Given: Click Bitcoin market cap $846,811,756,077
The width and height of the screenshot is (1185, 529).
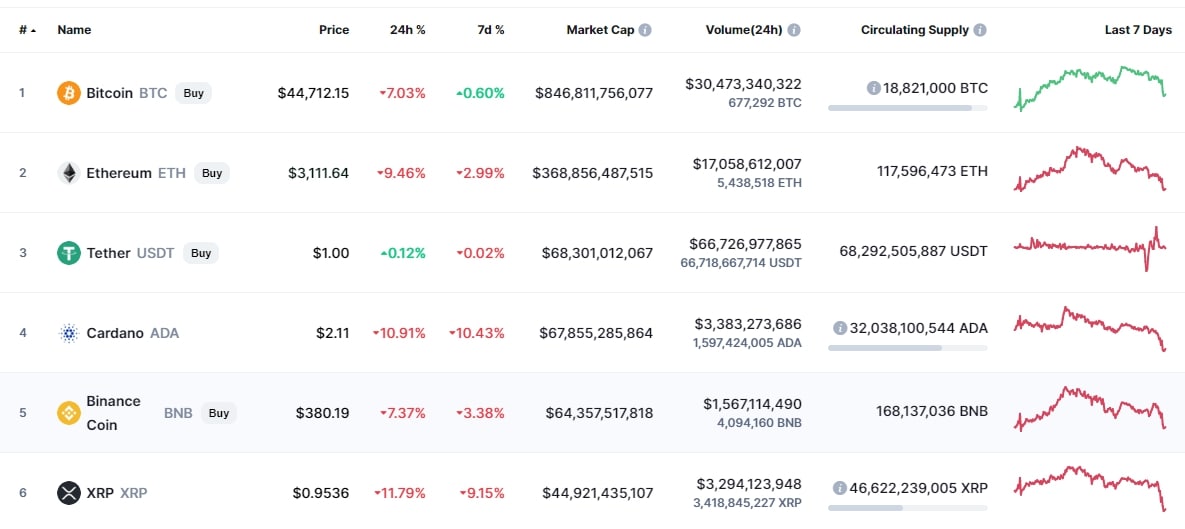Looking at the screenshot, I should [x=594, y=93].
